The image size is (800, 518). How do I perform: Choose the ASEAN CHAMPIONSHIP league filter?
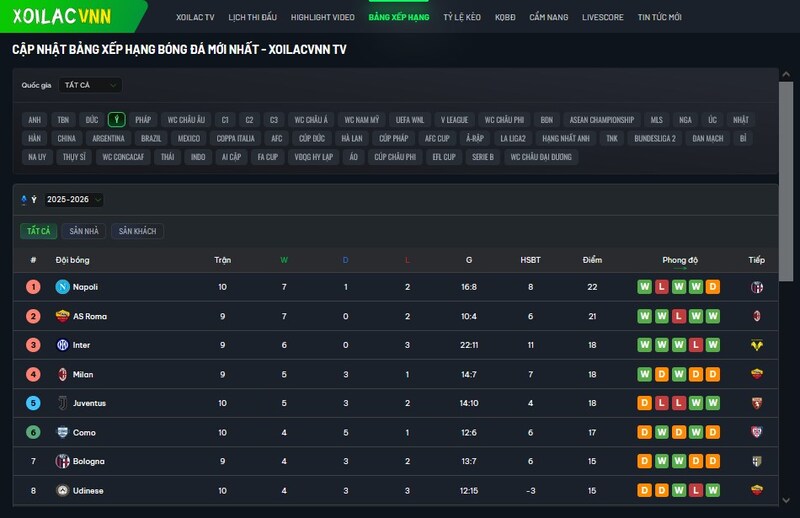click(x=602, y=119)
